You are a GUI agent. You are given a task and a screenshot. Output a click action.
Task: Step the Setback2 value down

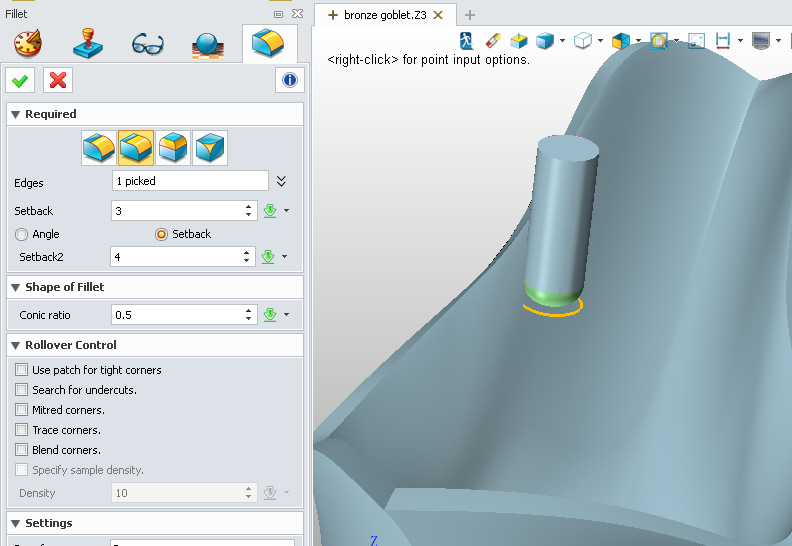[246, 261]
